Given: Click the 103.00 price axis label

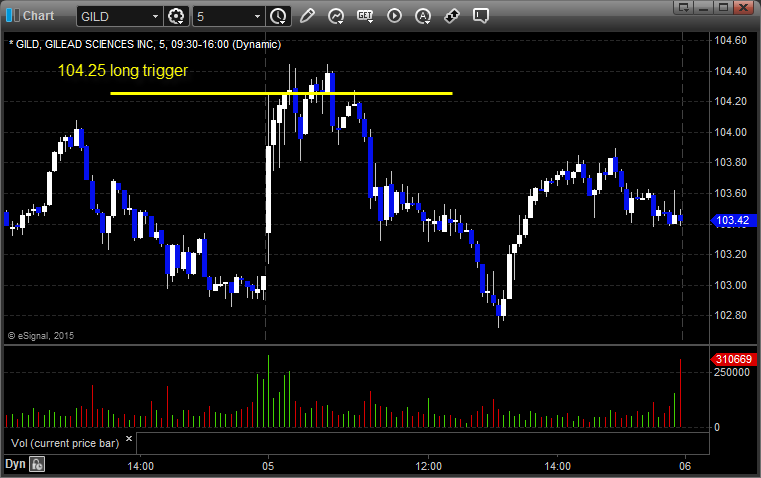Looking at the screenshot, I should coord(730,285).
